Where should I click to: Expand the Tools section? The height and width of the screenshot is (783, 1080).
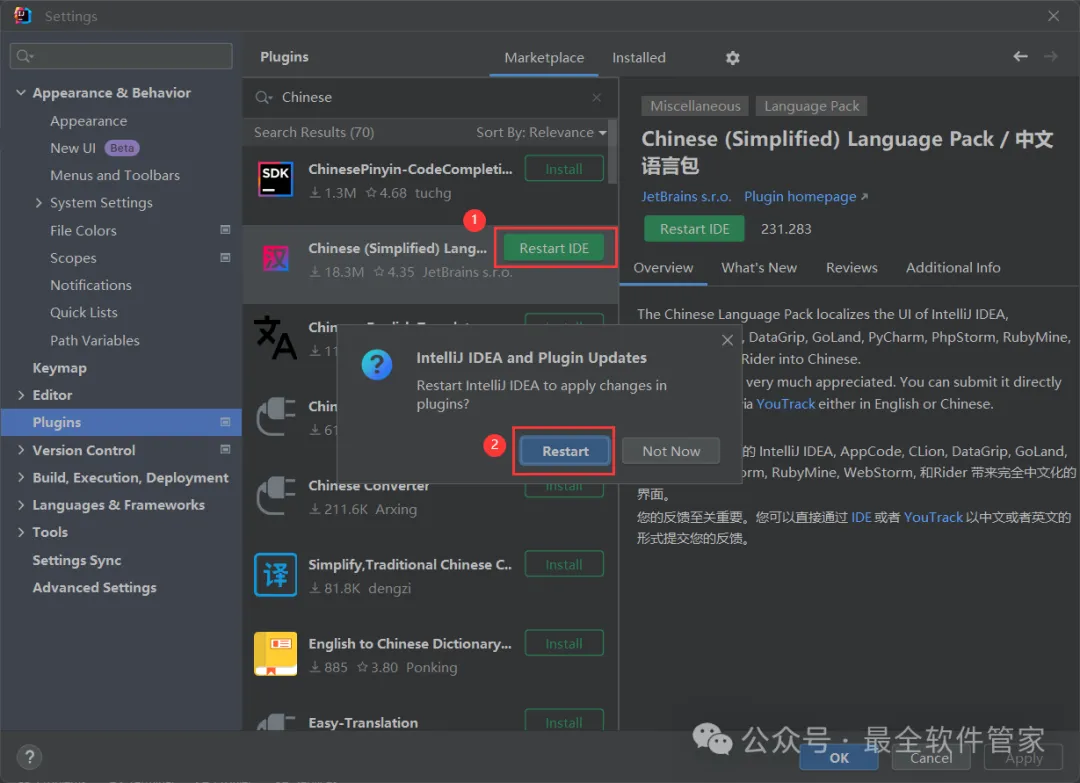pos(21,532)
